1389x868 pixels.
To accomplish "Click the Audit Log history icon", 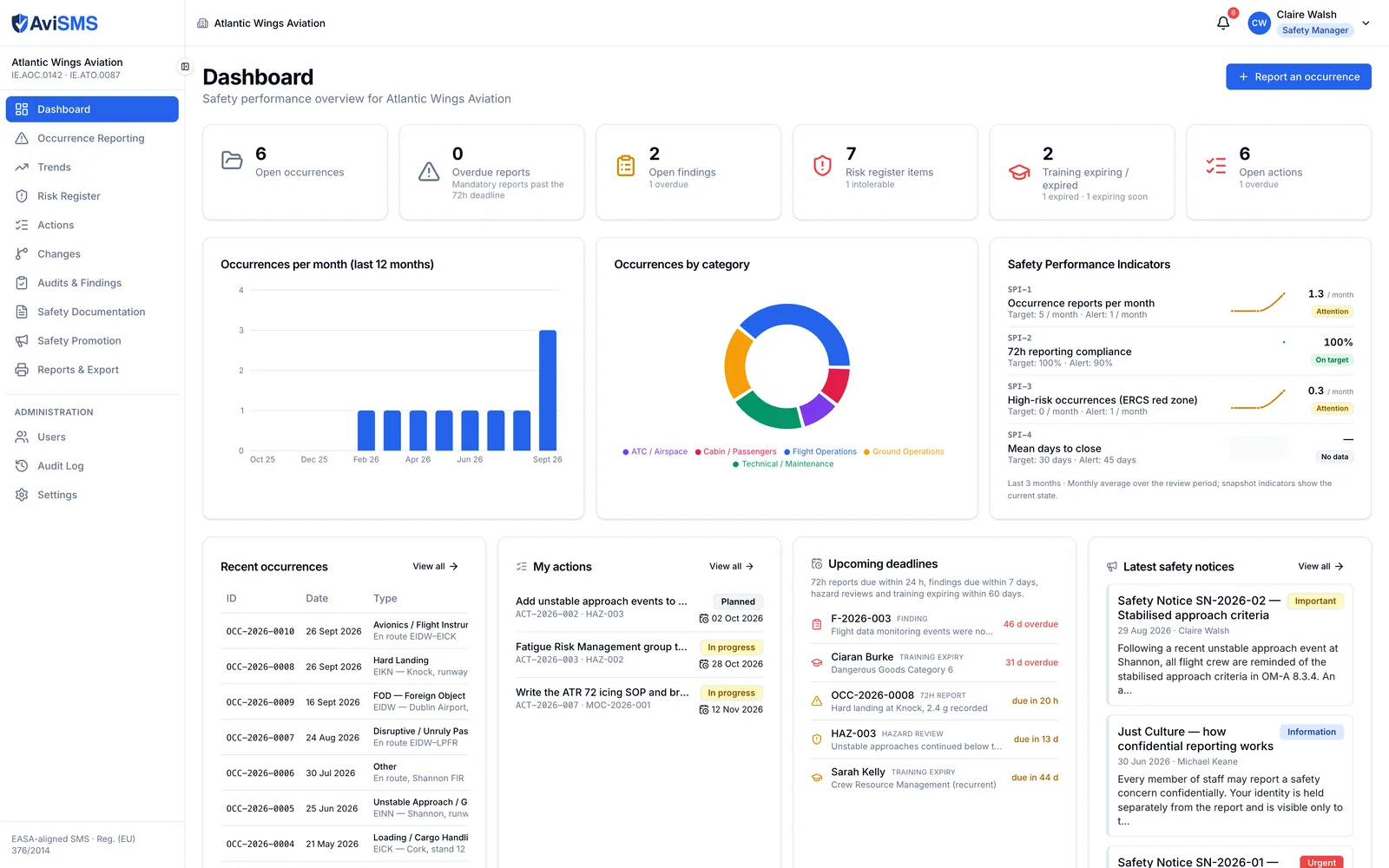I will point(22,466).
